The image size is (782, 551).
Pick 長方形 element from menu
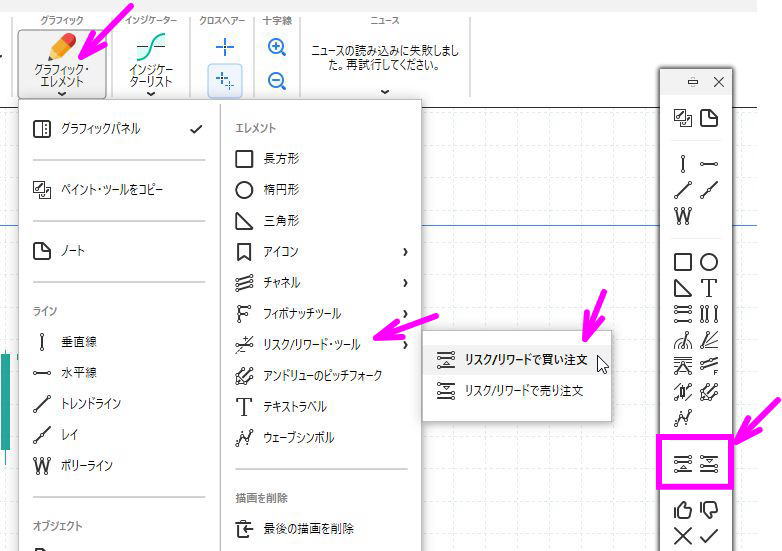click(321, 159)
